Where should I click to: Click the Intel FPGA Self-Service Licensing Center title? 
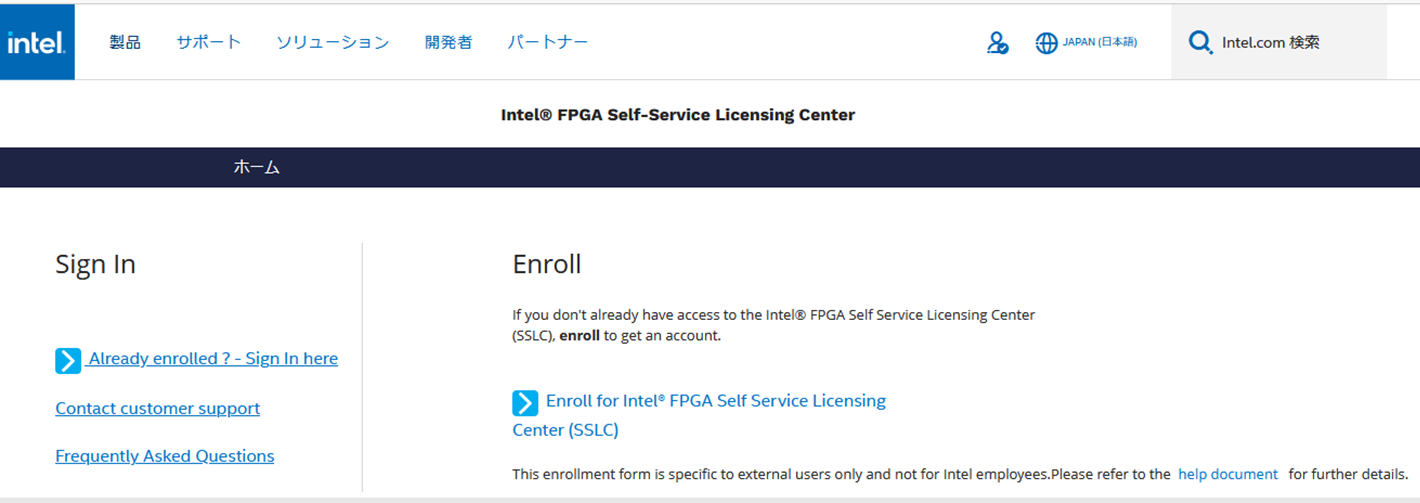click(x=677, y=115)
